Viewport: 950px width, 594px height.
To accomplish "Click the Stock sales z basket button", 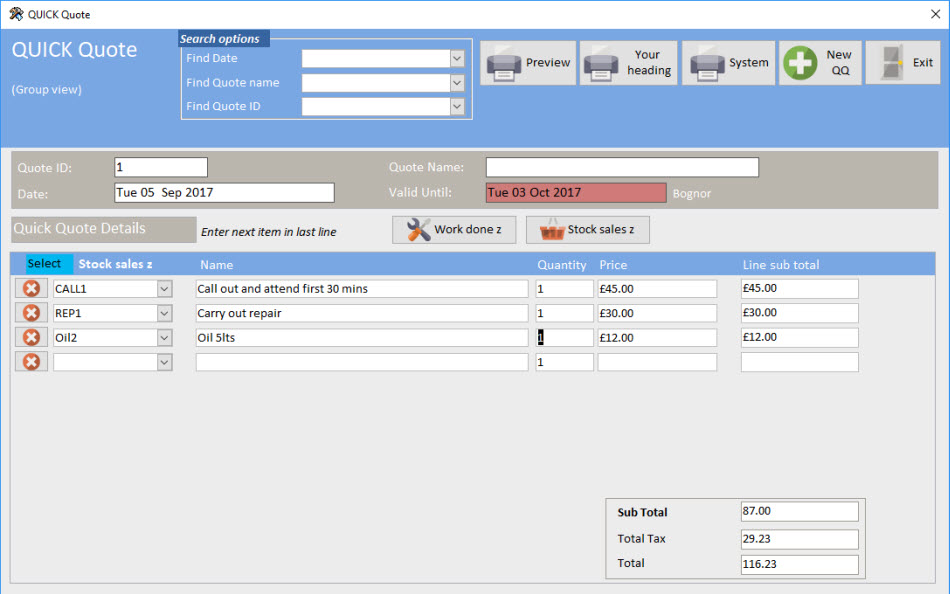I will (587, 230).
